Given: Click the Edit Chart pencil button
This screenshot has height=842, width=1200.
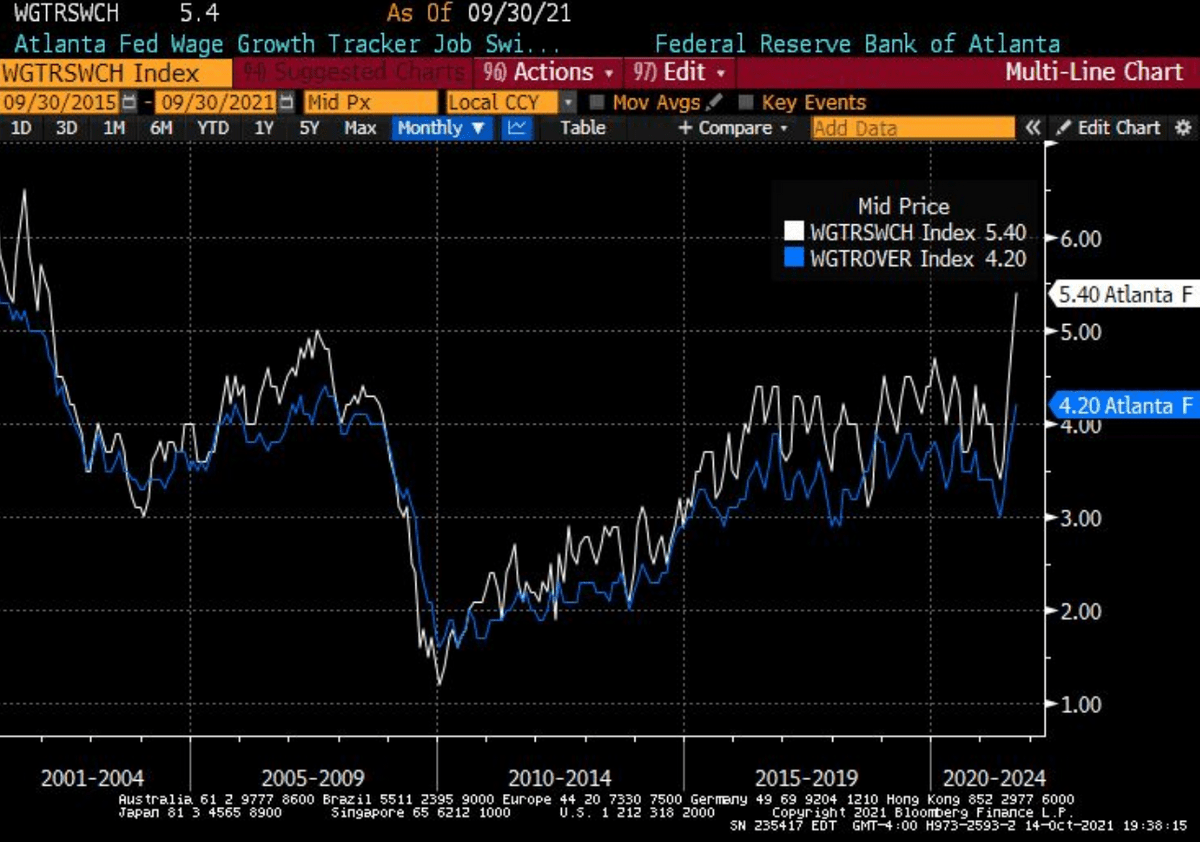Looking at the screenshot, I should click(x=1108, y=128).
